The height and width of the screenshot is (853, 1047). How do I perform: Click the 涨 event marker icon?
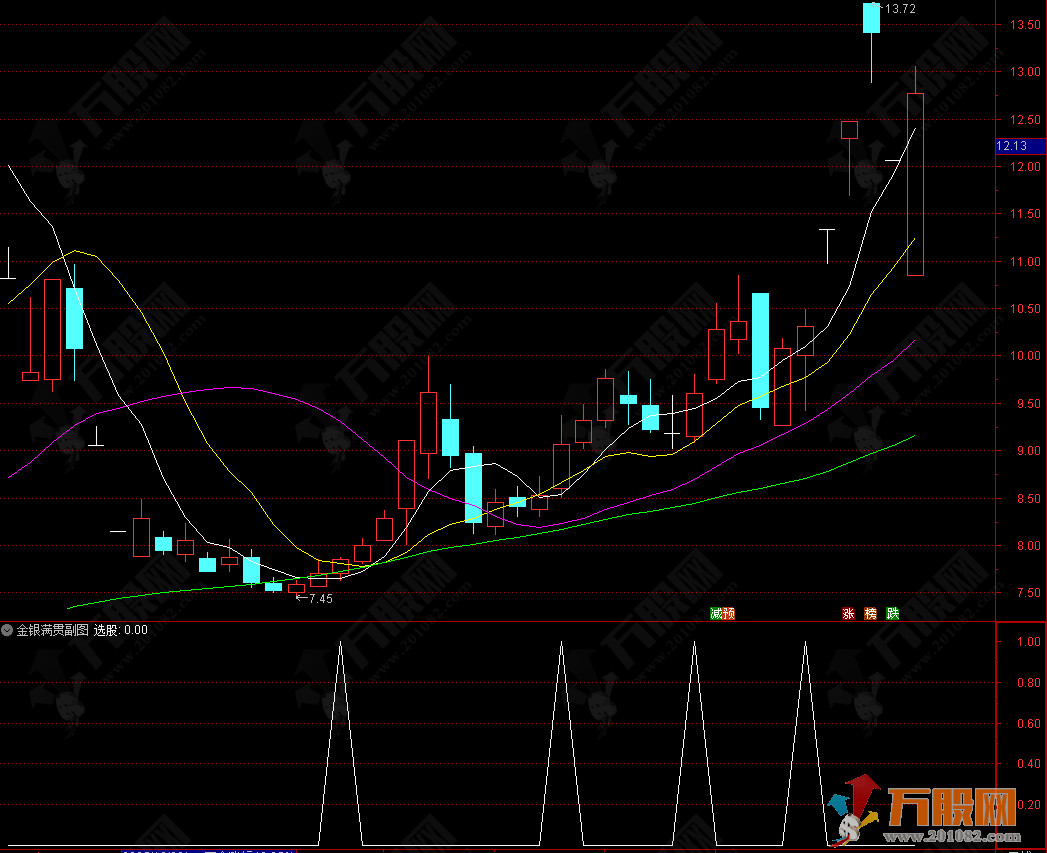point(848,613)
